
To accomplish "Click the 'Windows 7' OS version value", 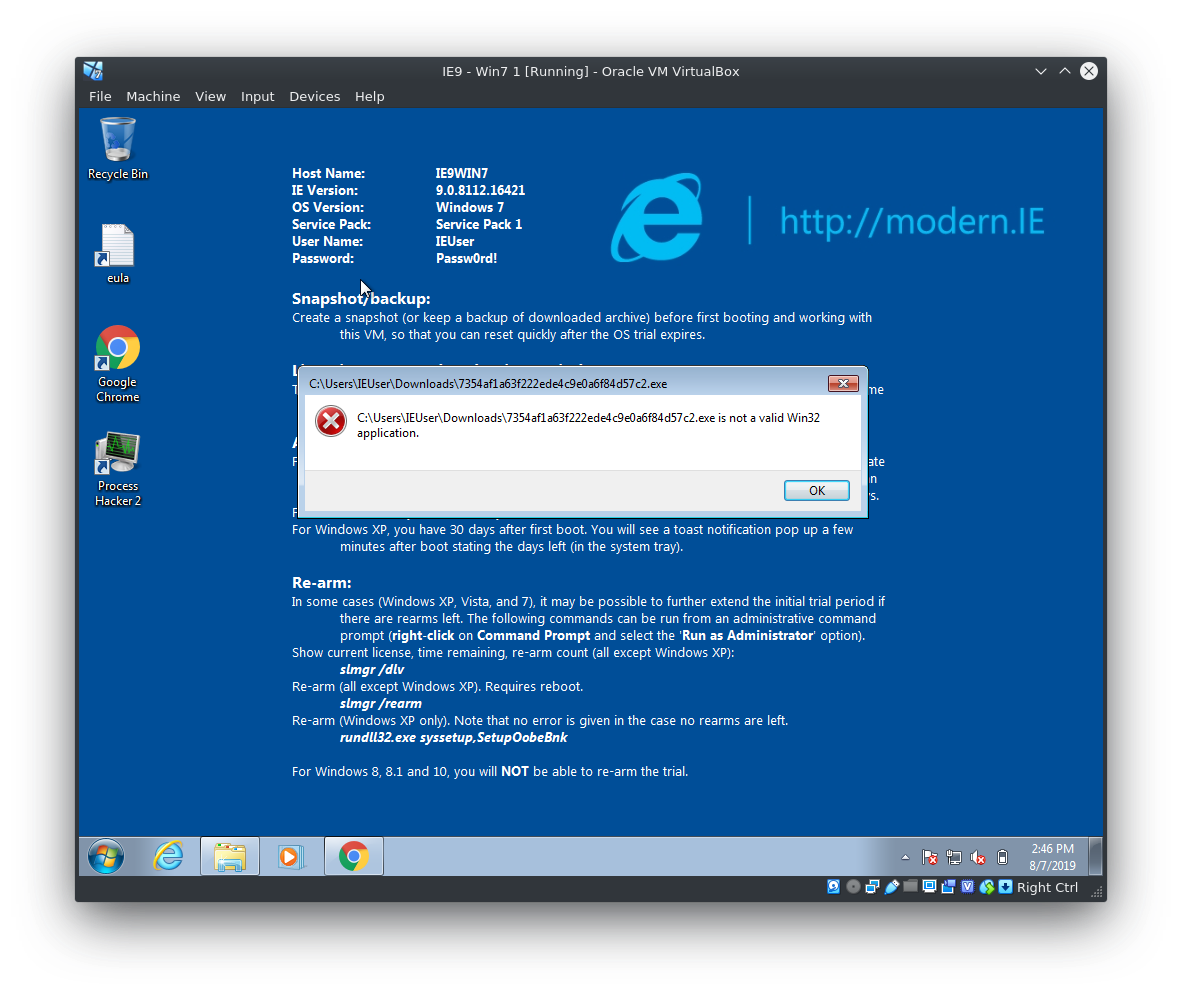I will [470, 207].
